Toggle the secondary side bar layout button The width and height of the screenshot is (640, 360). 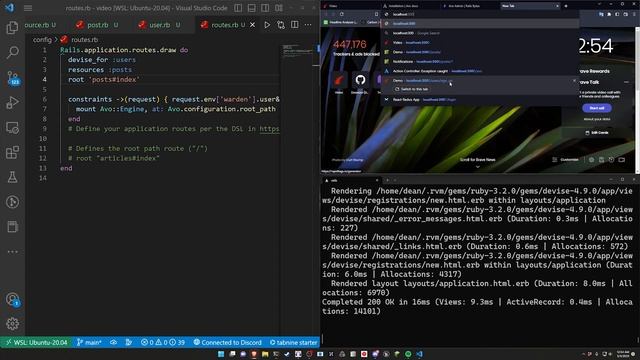[x=265, y=8]
